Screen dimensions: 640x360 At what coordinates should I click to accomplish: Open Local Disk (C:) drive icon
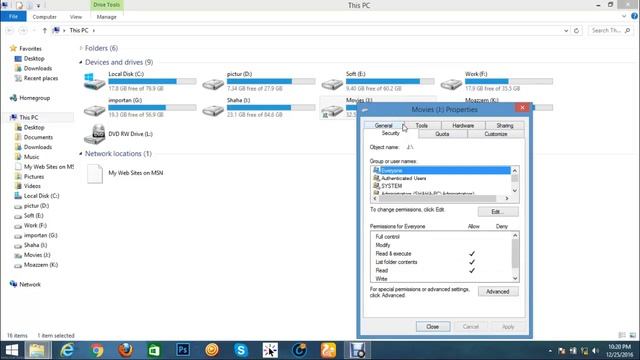point(94,82)
